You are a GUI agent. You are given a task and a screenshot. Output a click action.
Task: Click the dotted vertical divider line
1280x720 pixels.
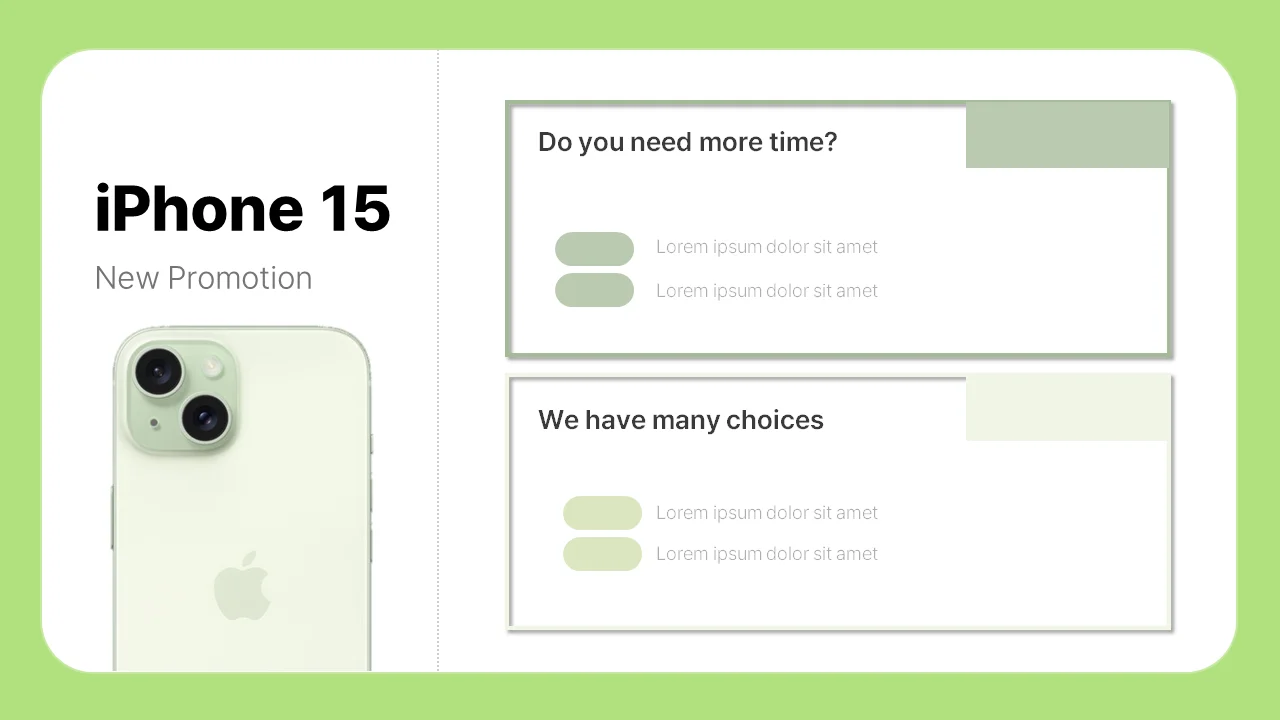pyautogui.click(x=438, y=360)
